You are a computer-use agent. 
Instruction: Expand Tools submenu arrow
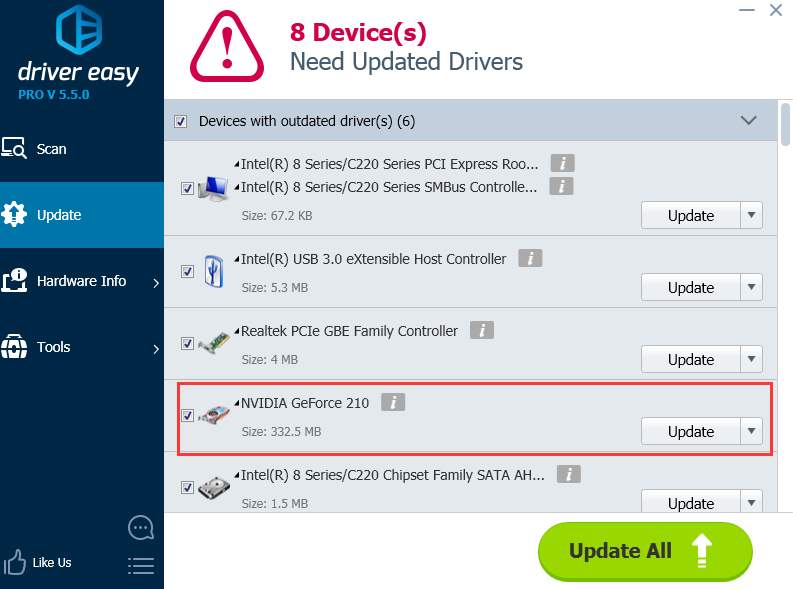[156, 349]
